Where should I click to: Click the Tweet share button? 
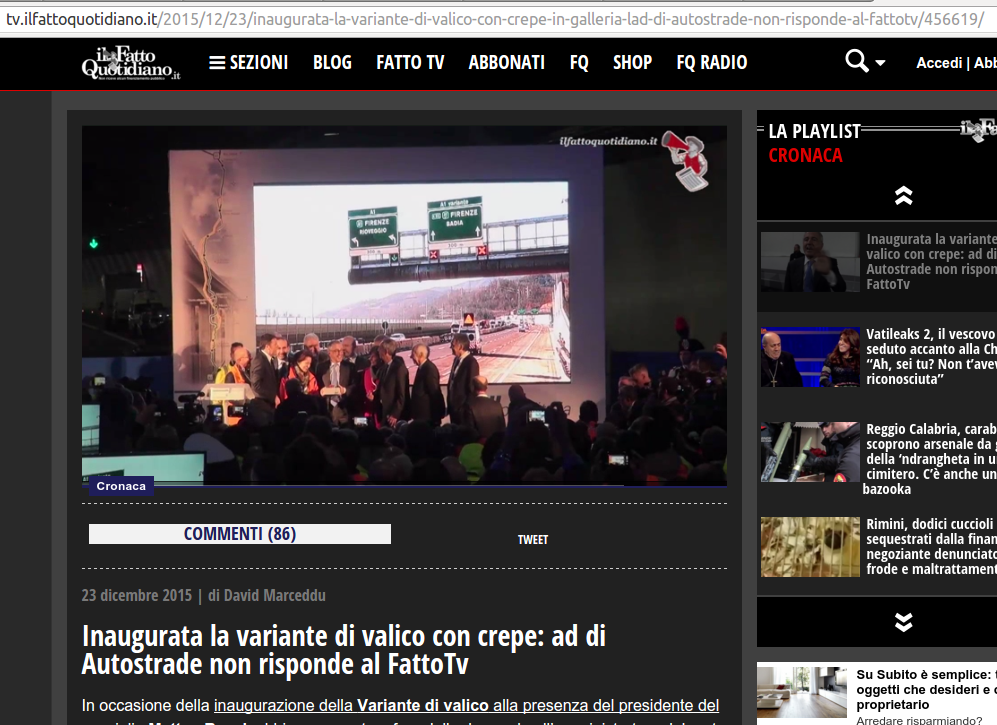tap(533, 539)
